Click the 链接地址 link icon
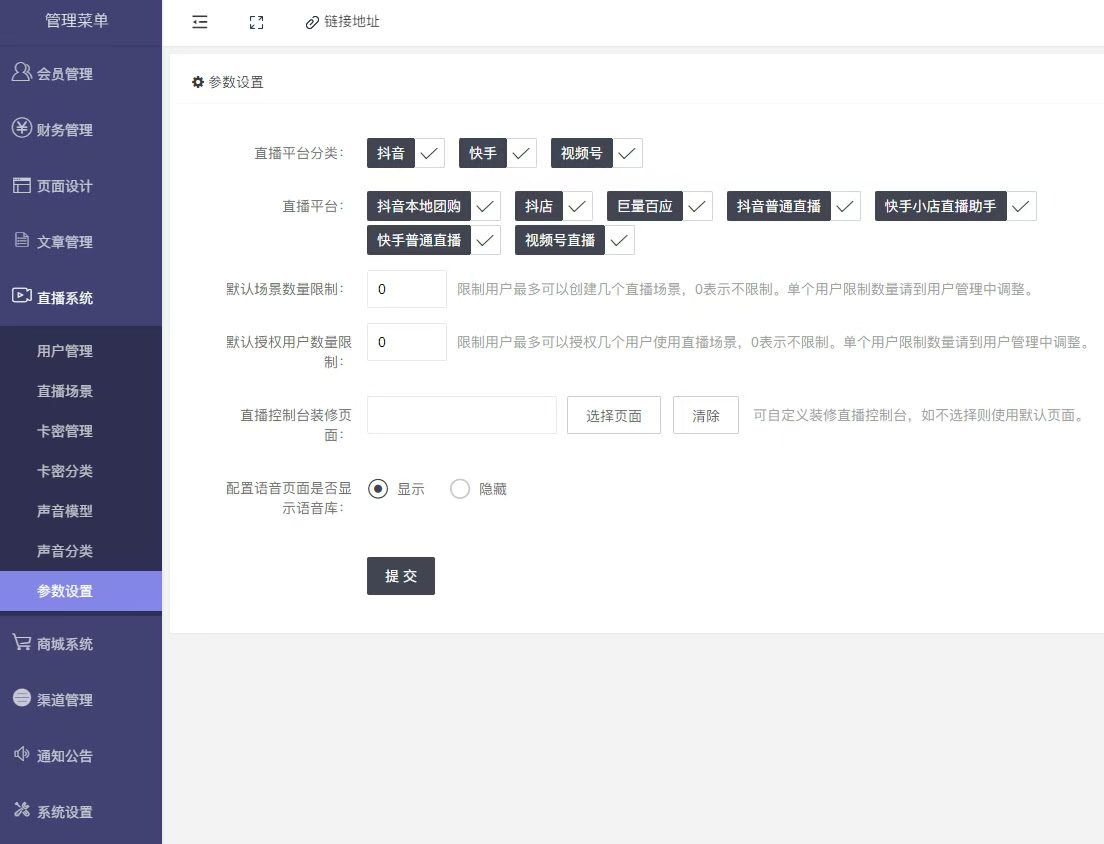Image resolution: width=1104 pixels, height=844 pixels. point(312,22)
